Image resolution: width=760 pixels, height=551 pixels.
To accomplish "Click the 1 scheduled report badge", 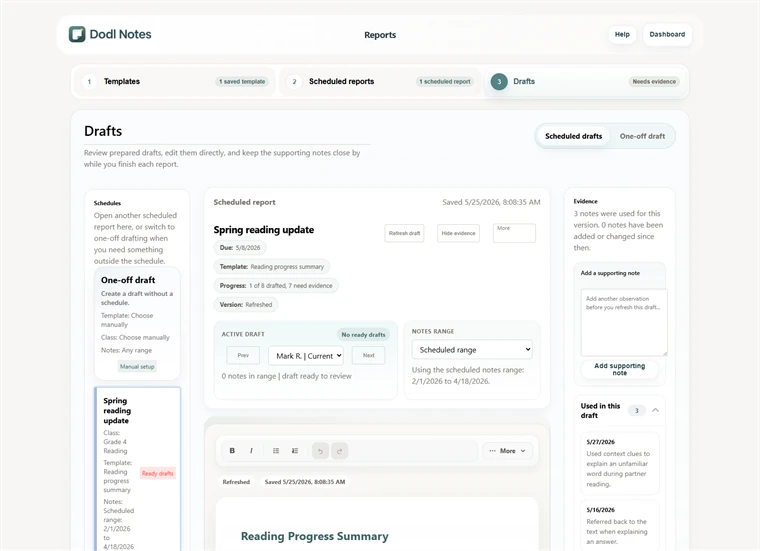I will click(x=445, y=81).
